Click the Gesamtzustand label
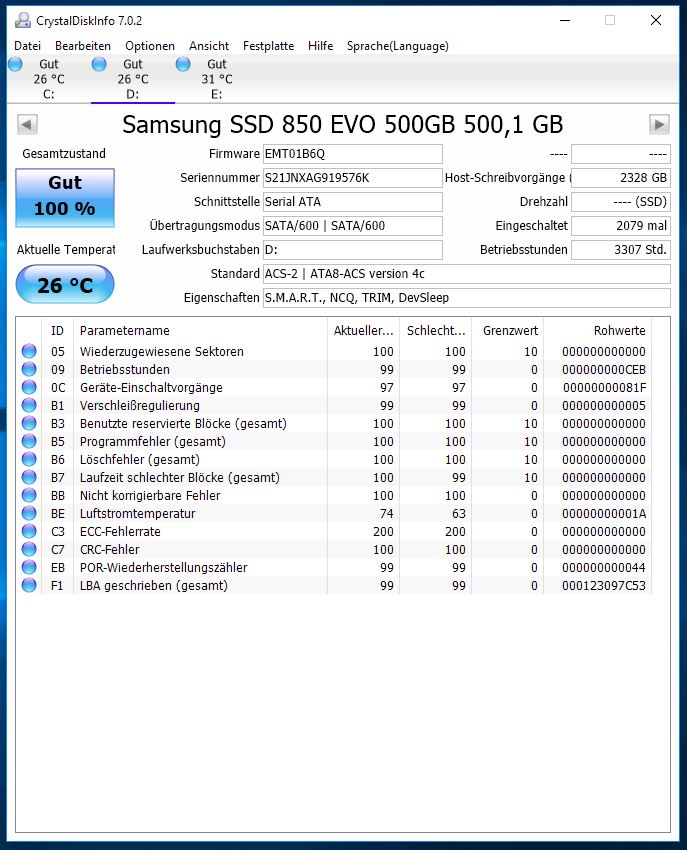The width and height of the screenshot is (687, 850). [64, 153]
